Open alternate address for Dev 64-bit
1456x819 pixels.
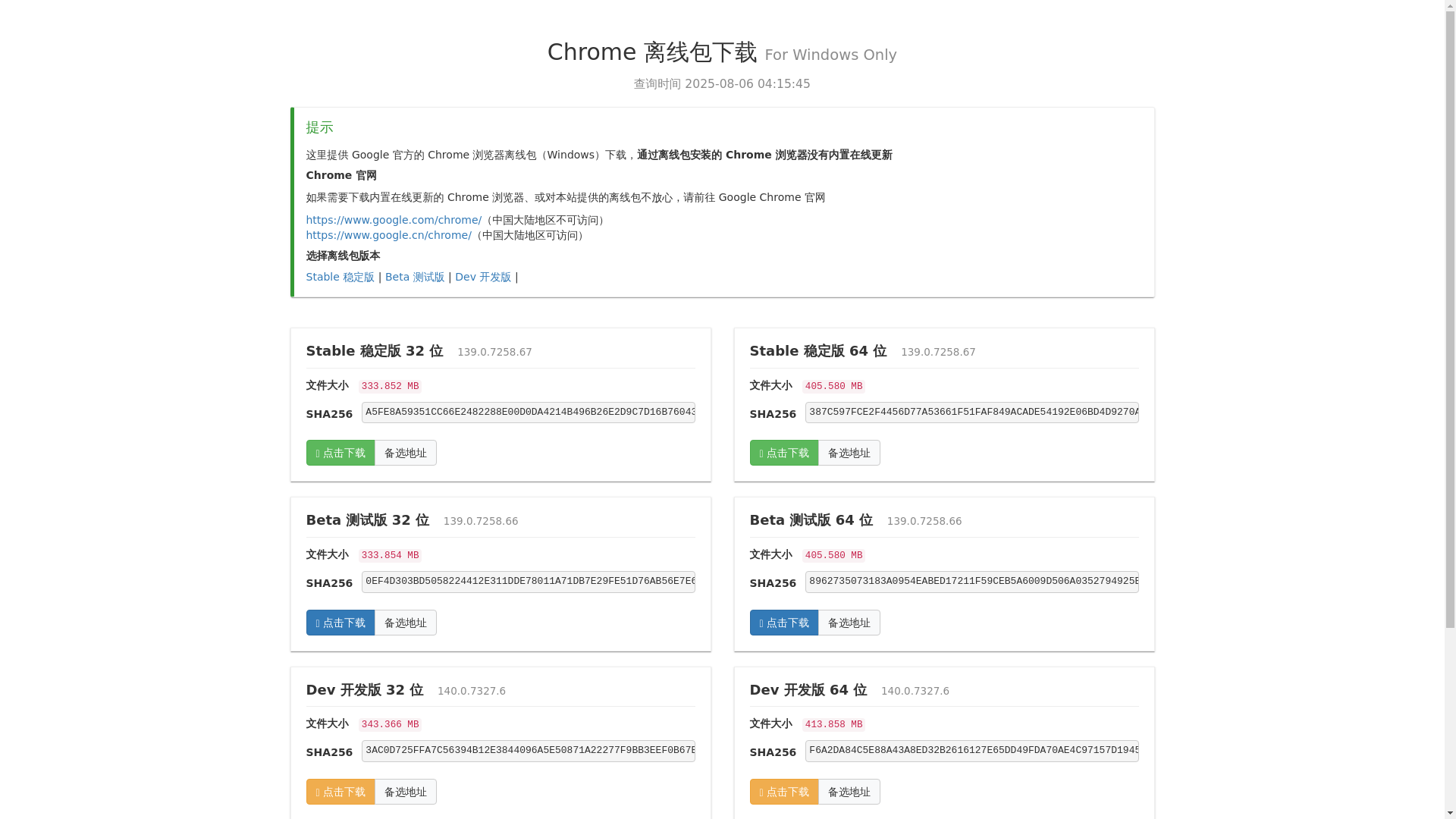pos(849,792)
